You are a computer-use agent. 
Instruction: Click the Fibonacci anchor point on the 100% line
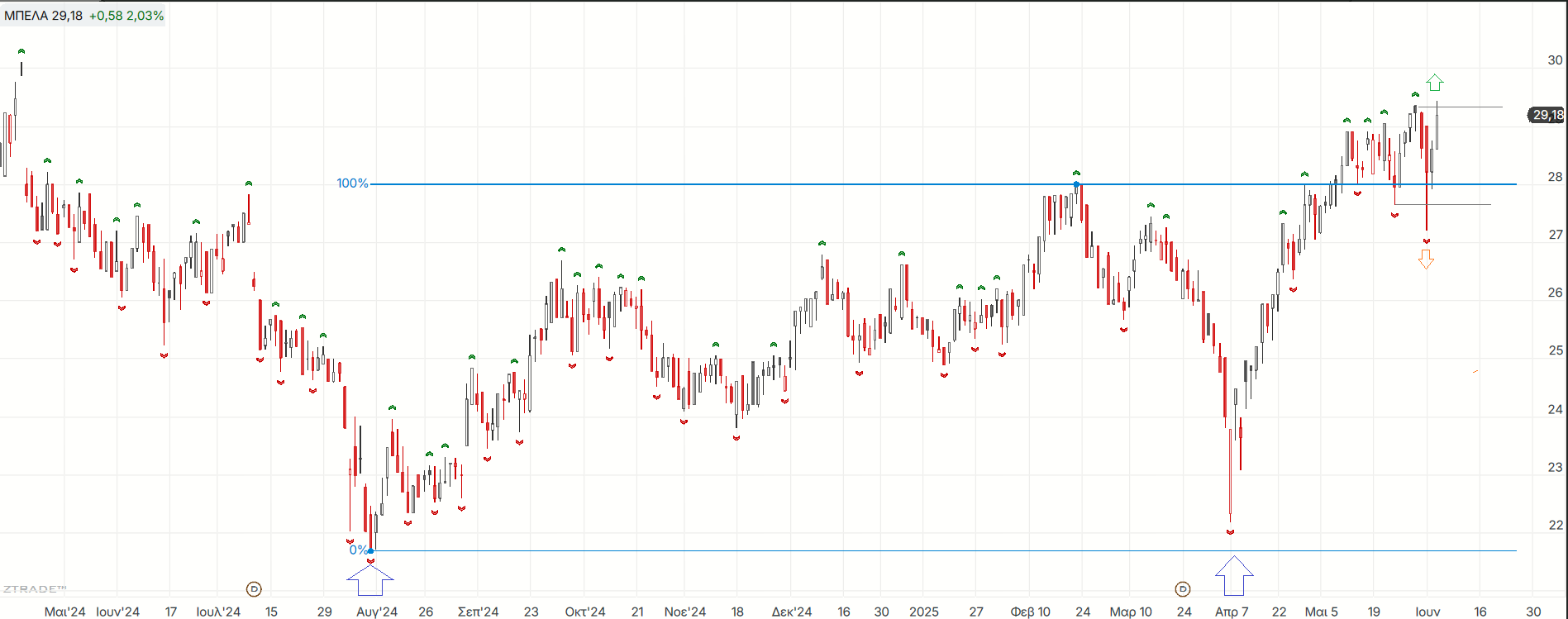[1076, 184]
